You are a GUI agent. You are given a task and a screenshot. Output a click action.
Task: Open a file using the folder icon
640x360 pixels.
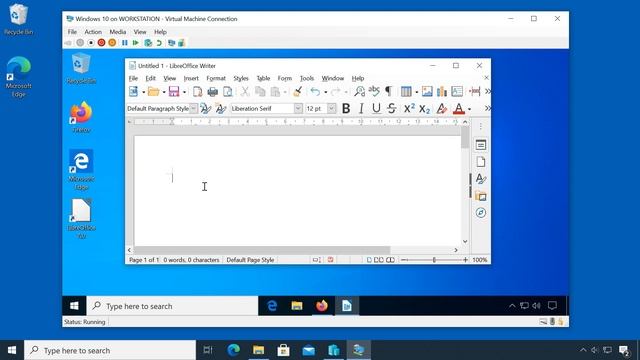point(154,91)
